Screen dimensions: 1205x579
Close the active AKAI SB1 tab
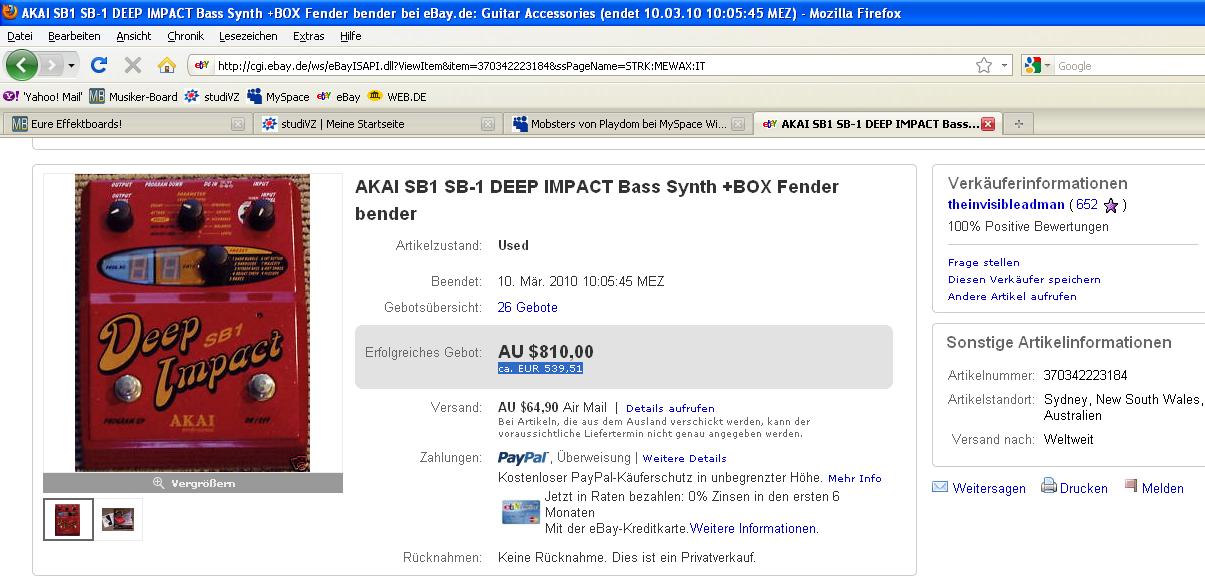click(x=988, y=124)
